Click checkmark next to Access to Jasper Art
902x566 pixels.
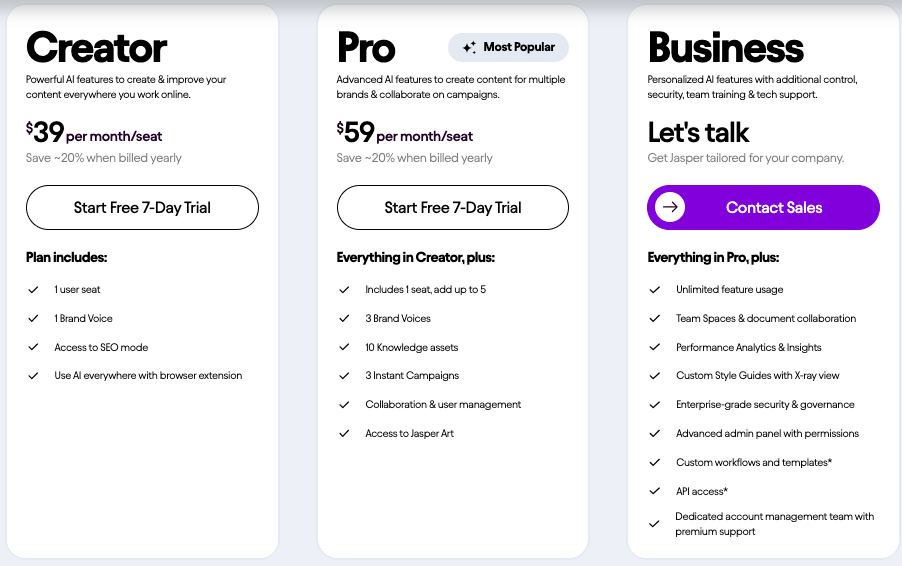(x=344, y=433)
